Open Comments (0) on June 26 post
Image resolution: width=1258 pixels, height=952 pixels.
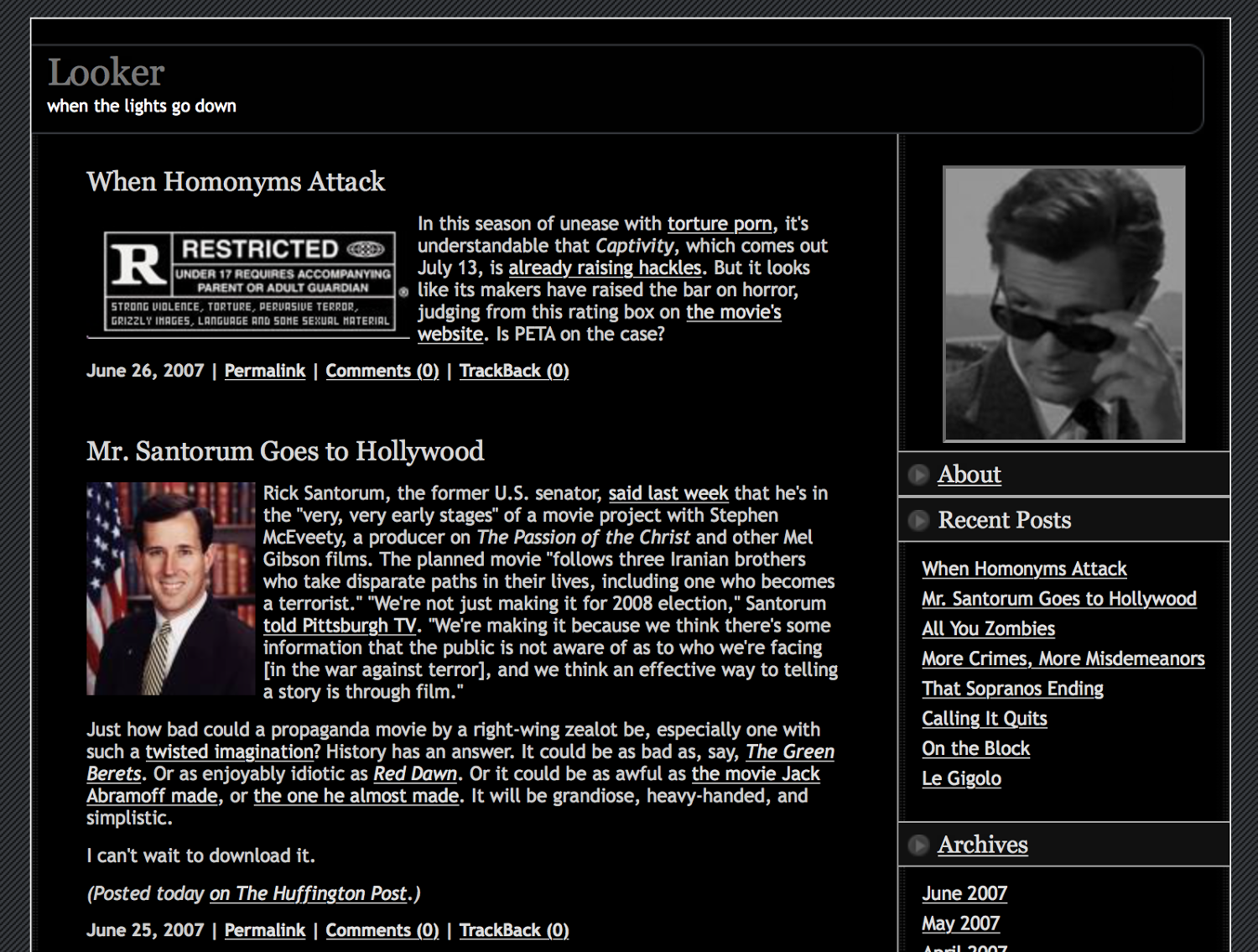(x=382, y=371)
